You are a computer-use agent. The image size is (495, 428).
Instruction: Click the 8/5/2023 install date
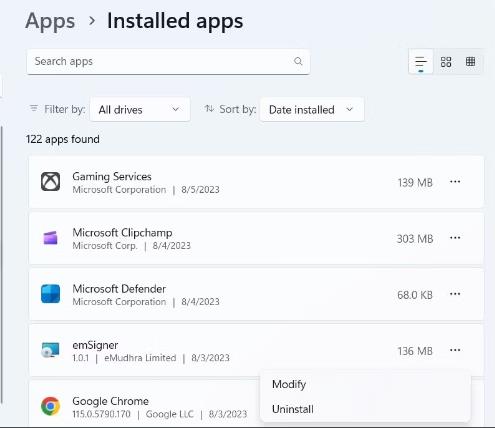click(x=200, y=190)
